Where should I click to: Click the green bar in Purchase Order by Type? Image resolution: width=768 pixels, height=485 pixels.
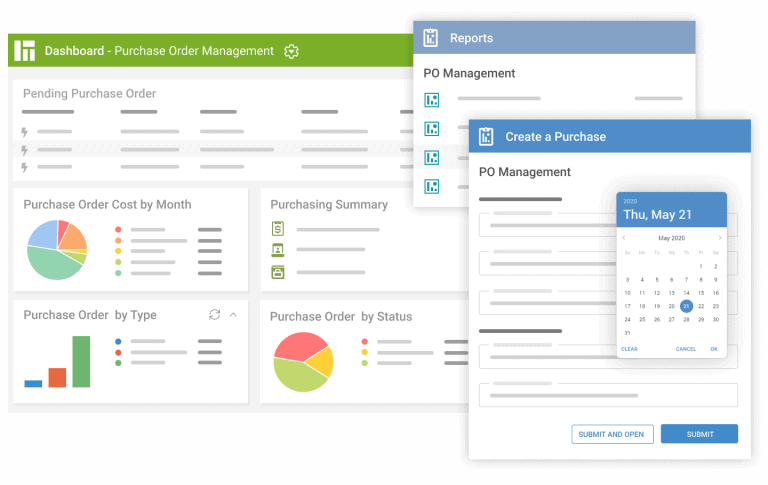tap(81, 362)
